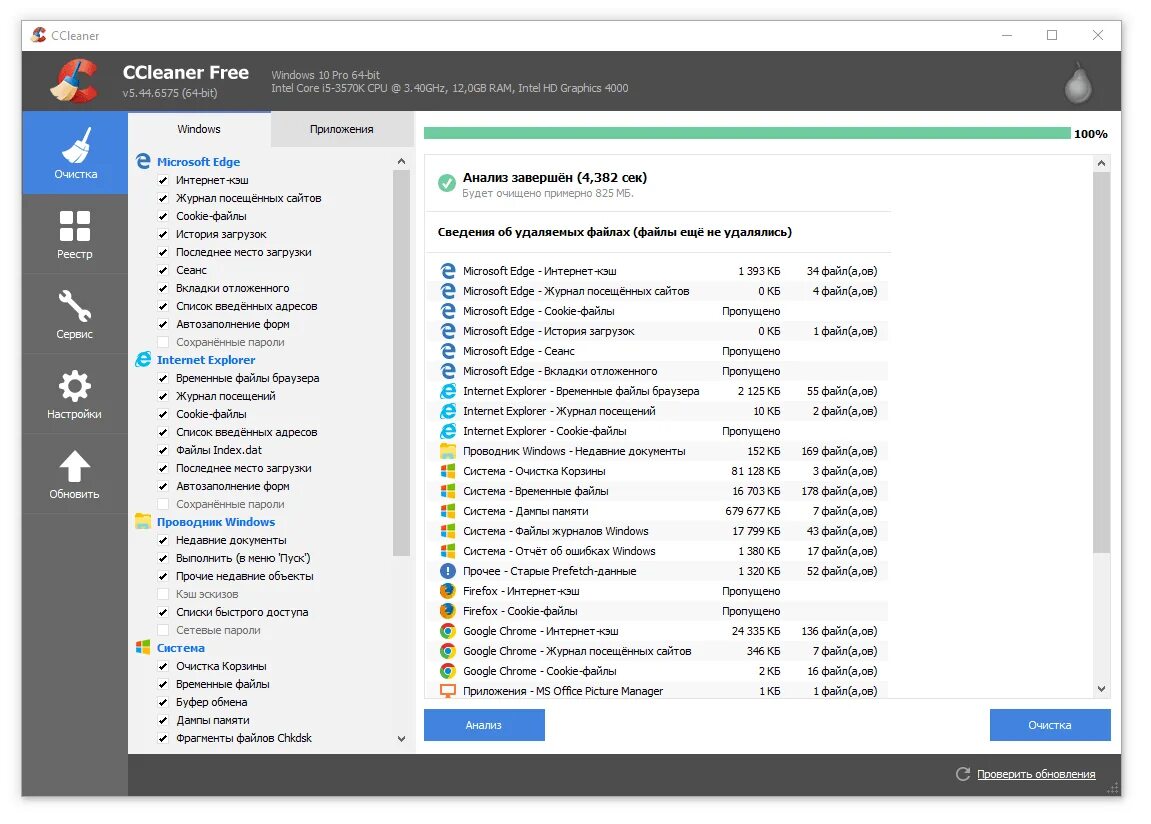1151x824 pixels.
Task: Click the Система Windows flag icon in tree
Action: [143, 648]
